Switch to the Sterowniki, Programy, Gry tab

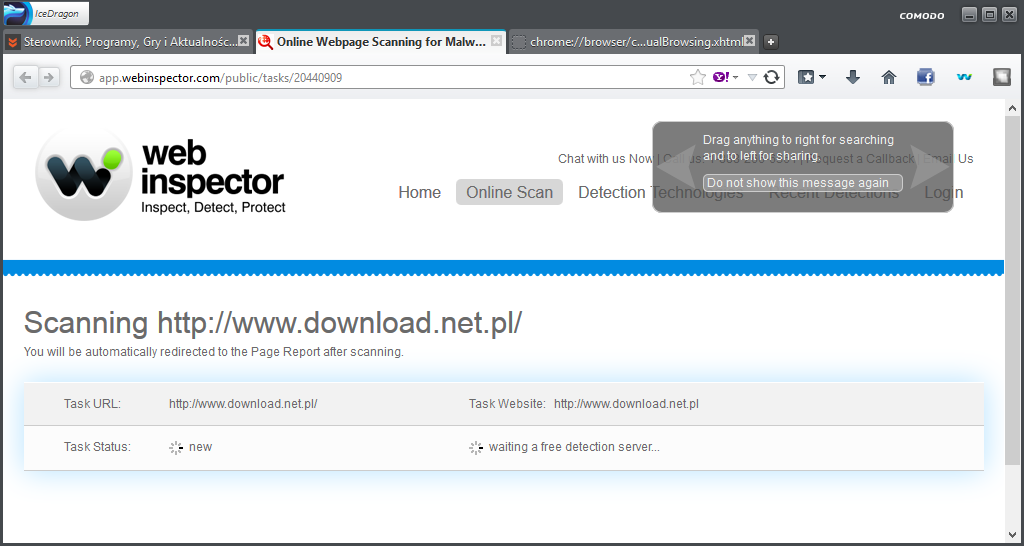tap(127, 42)
